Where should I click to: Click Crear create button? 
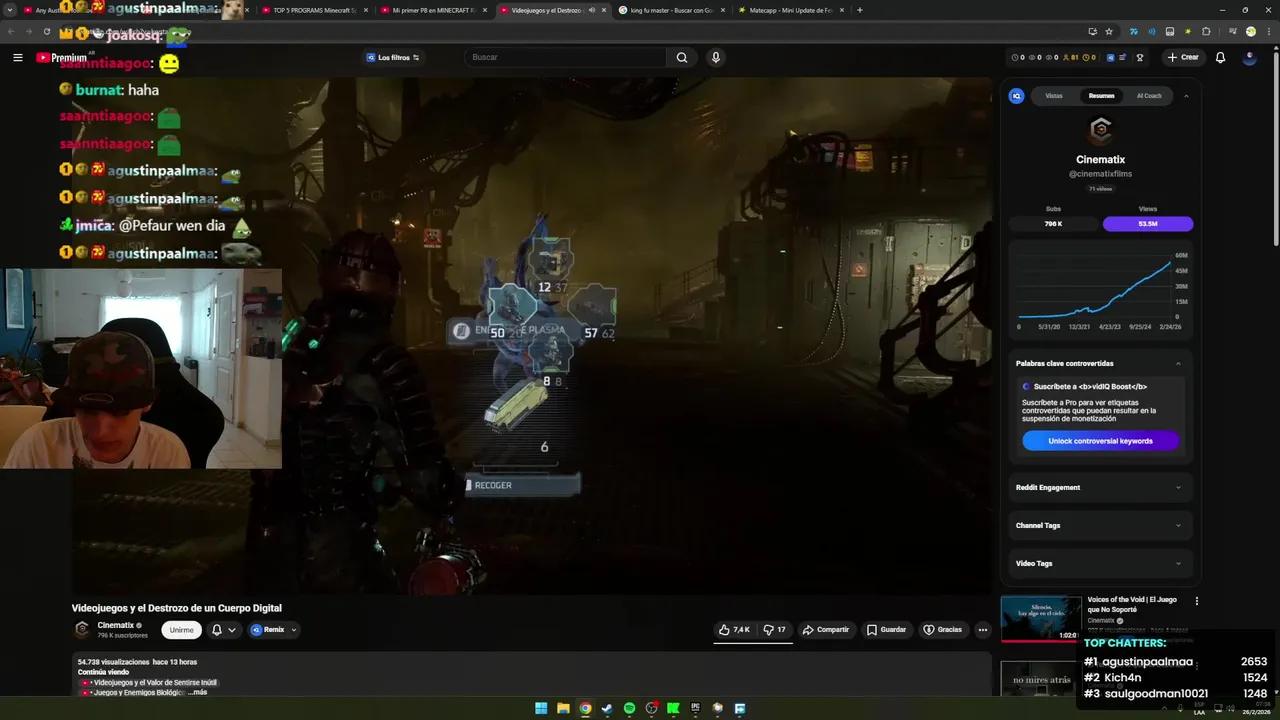pos(1182,57)
